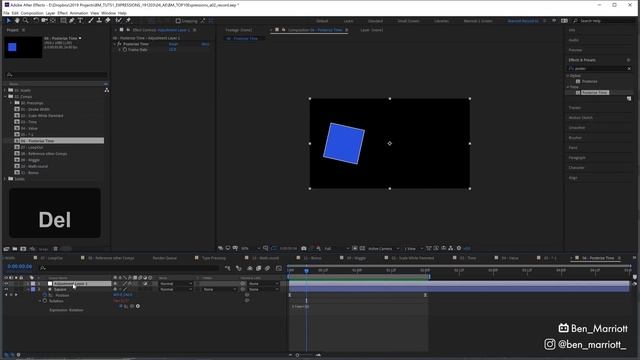Enable the Snapping checkbox
Screen dimensions: 640x360
[178, 21]
